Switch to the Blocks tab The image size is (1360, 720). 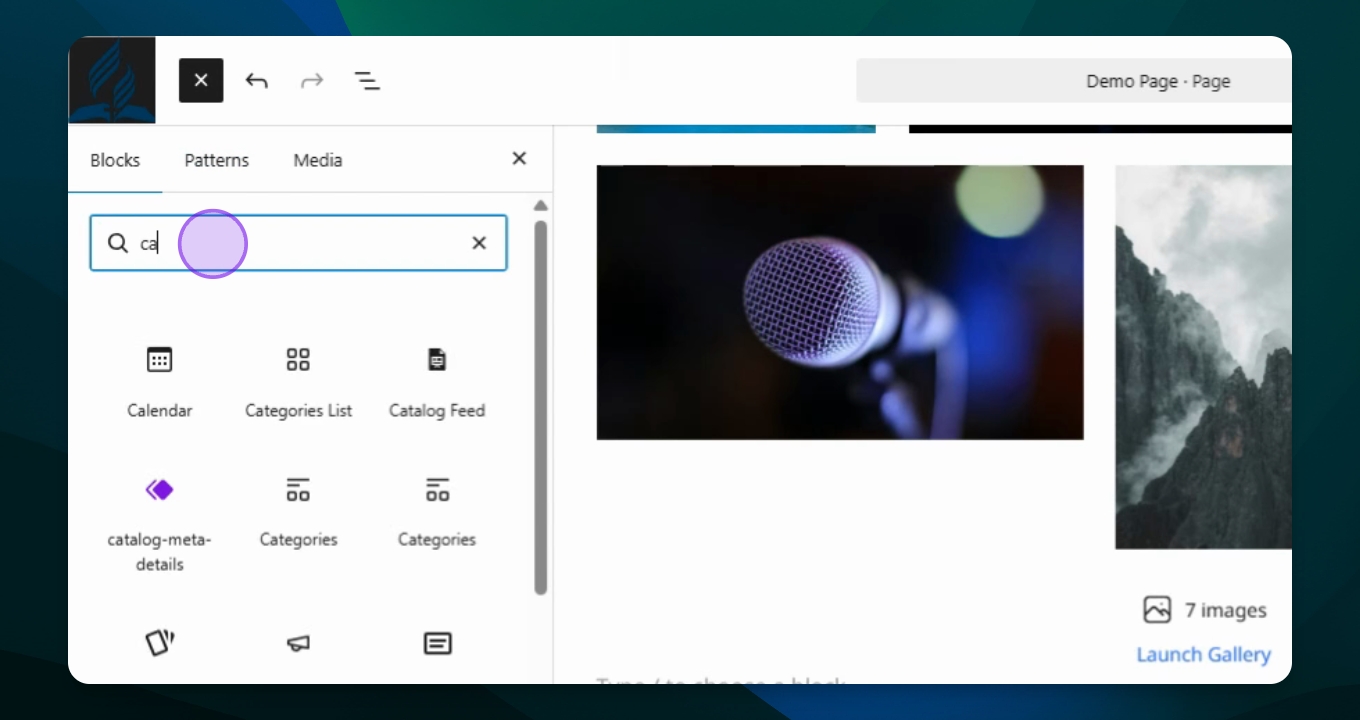click(x=115, y=160)
